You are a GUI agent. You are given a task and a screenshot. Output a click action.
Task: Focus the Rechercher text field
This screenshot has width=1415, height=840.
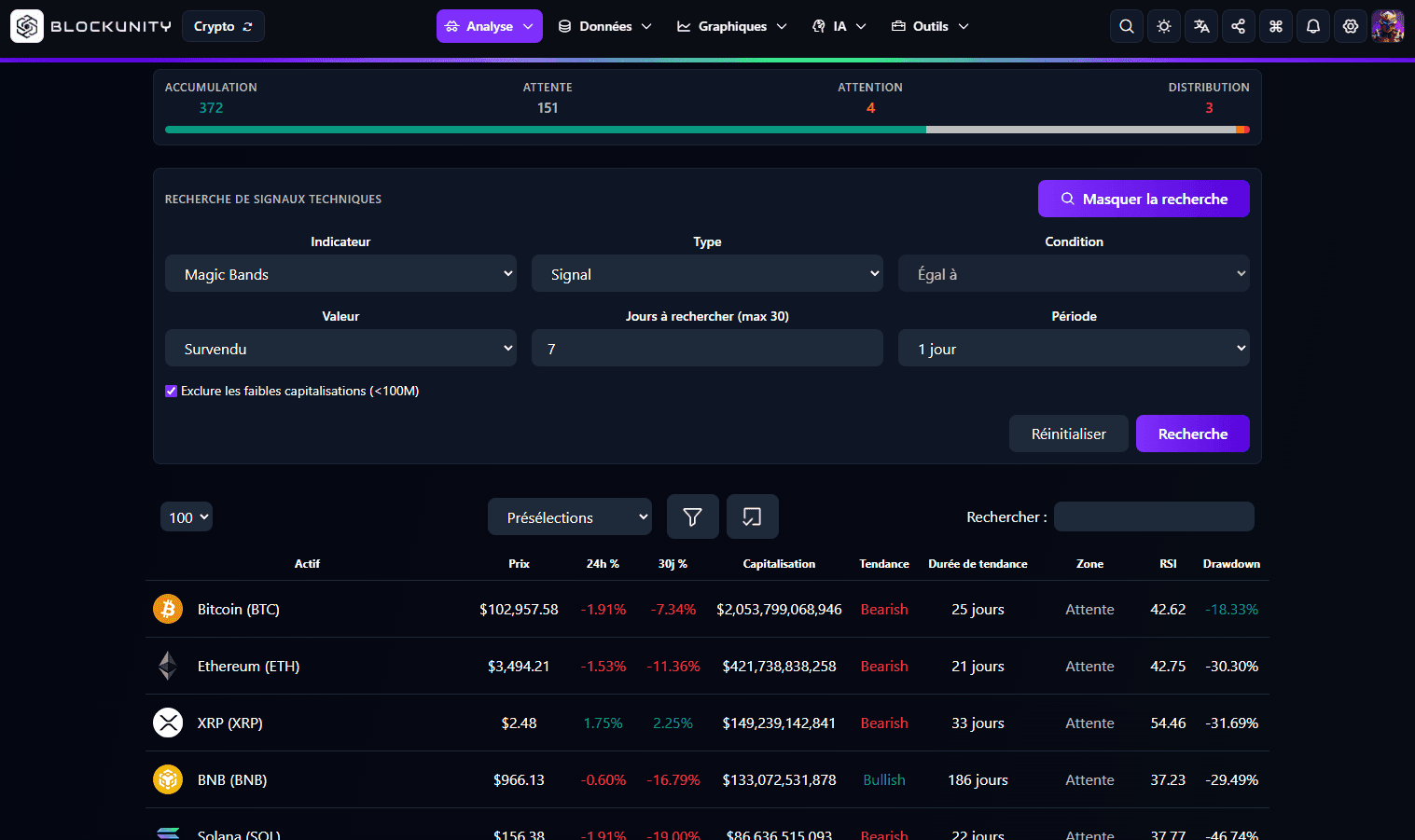click(1154, 516)
